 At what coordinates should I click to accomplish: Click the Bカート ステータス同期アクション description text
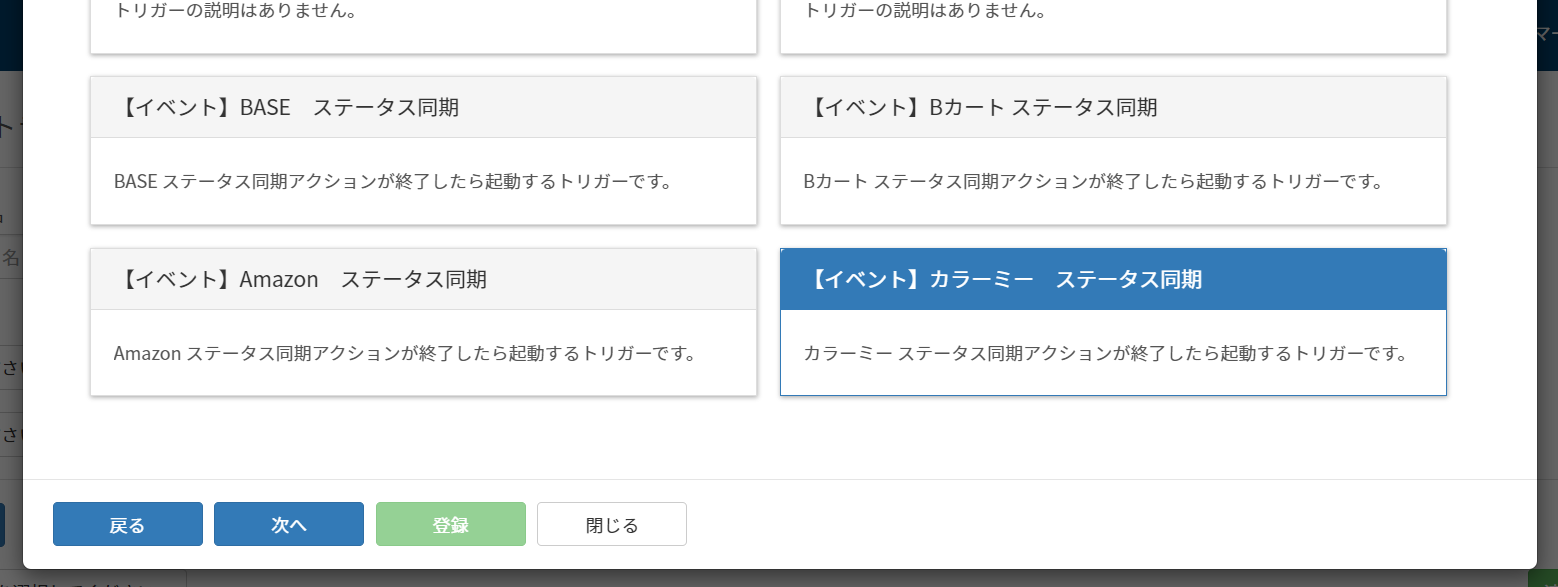coord(1093,182)
